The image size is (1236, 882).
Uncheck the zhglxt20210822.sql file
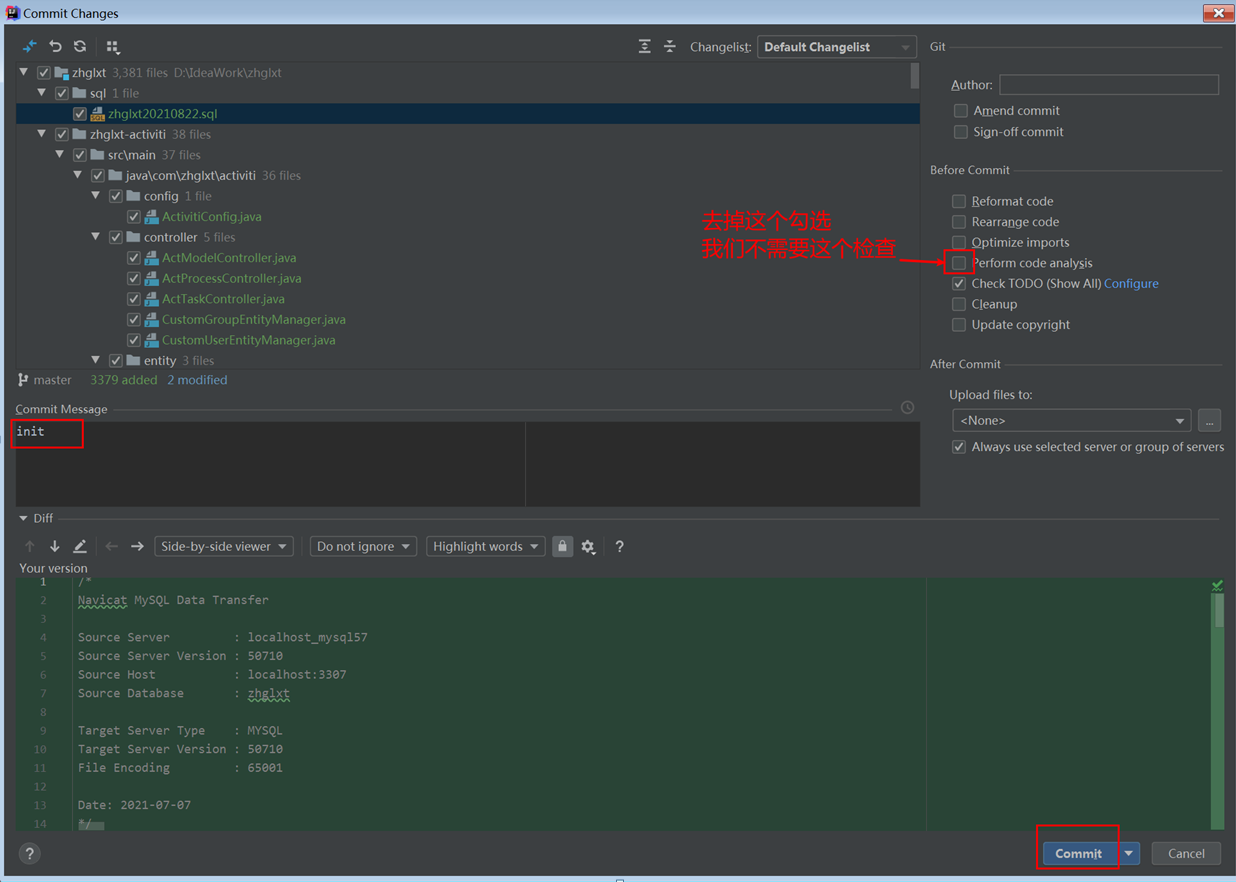coord(79,113)
